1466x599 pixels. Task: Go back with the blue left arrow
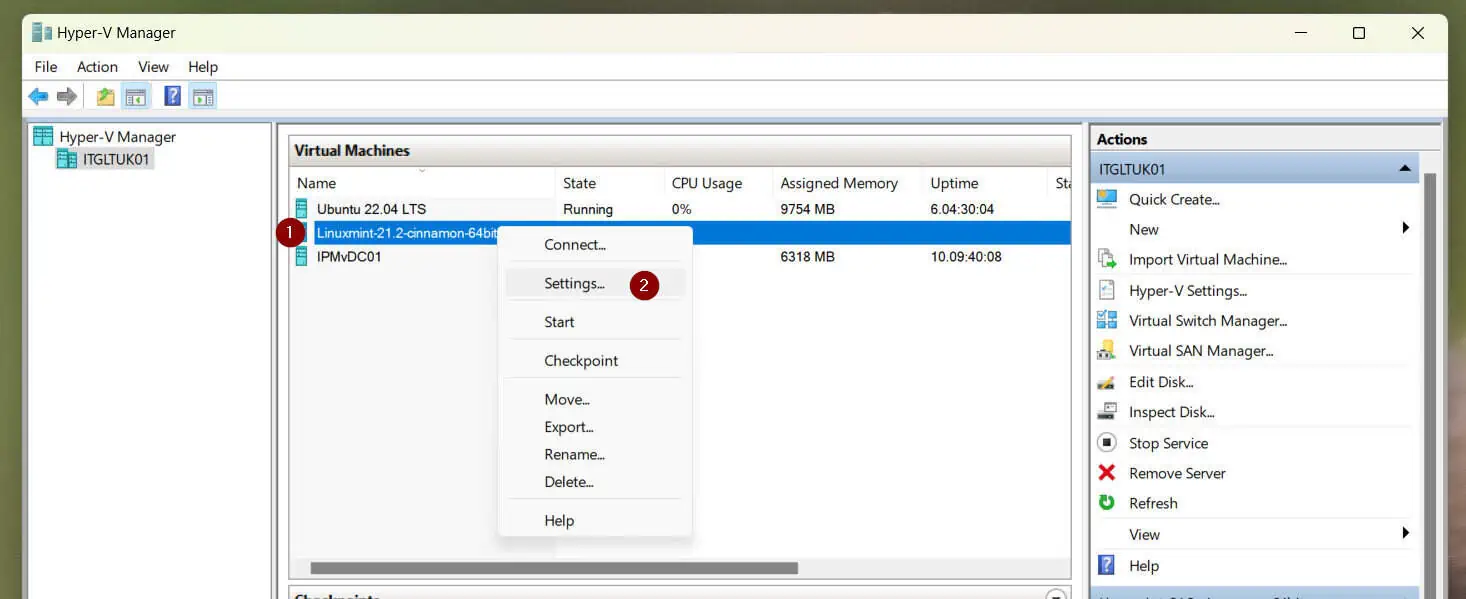[38, 97]
